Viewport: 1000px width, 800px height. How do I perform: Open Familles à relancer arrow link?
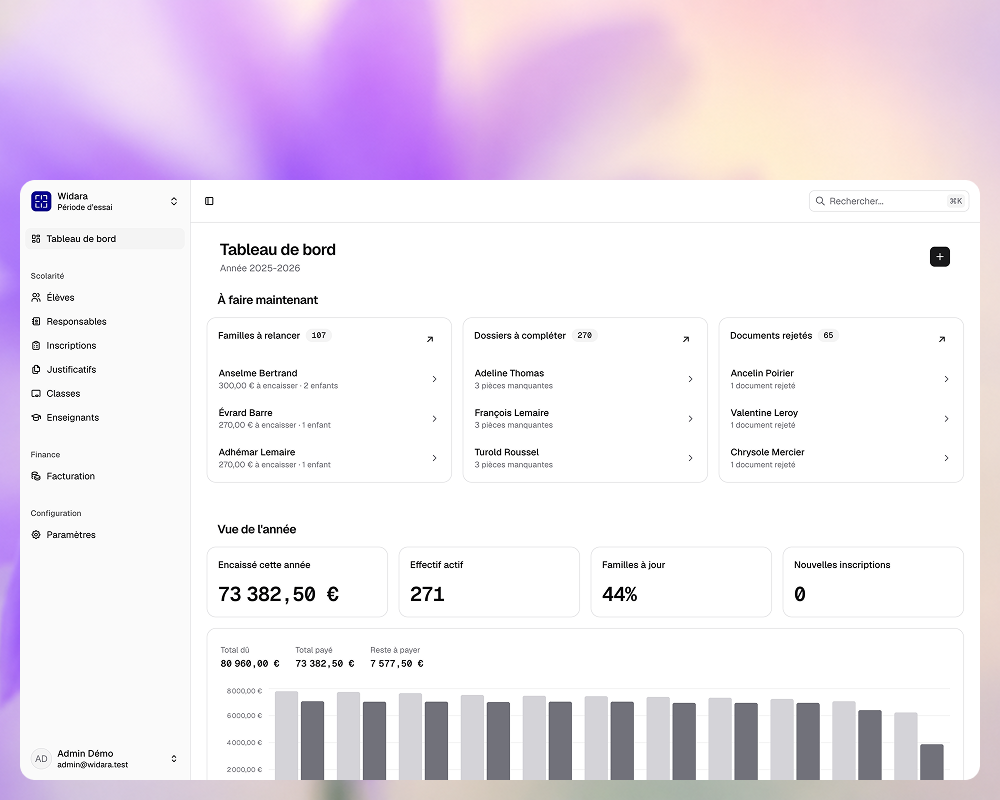430,339
